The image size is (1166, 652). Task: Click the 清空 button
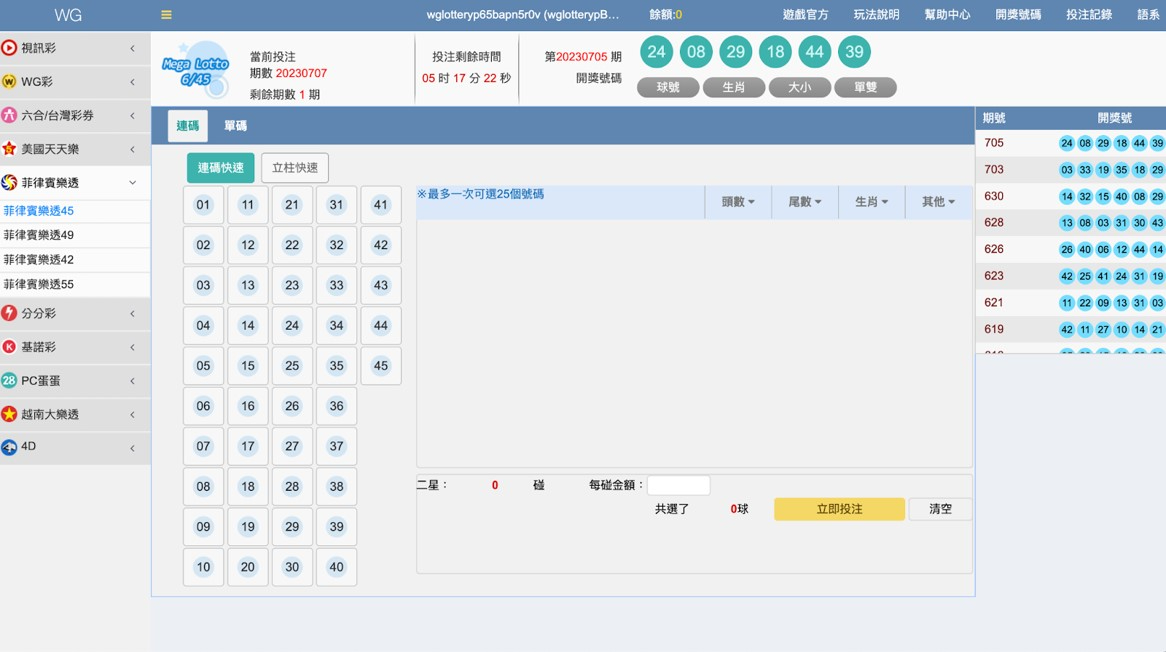point(940,509)
